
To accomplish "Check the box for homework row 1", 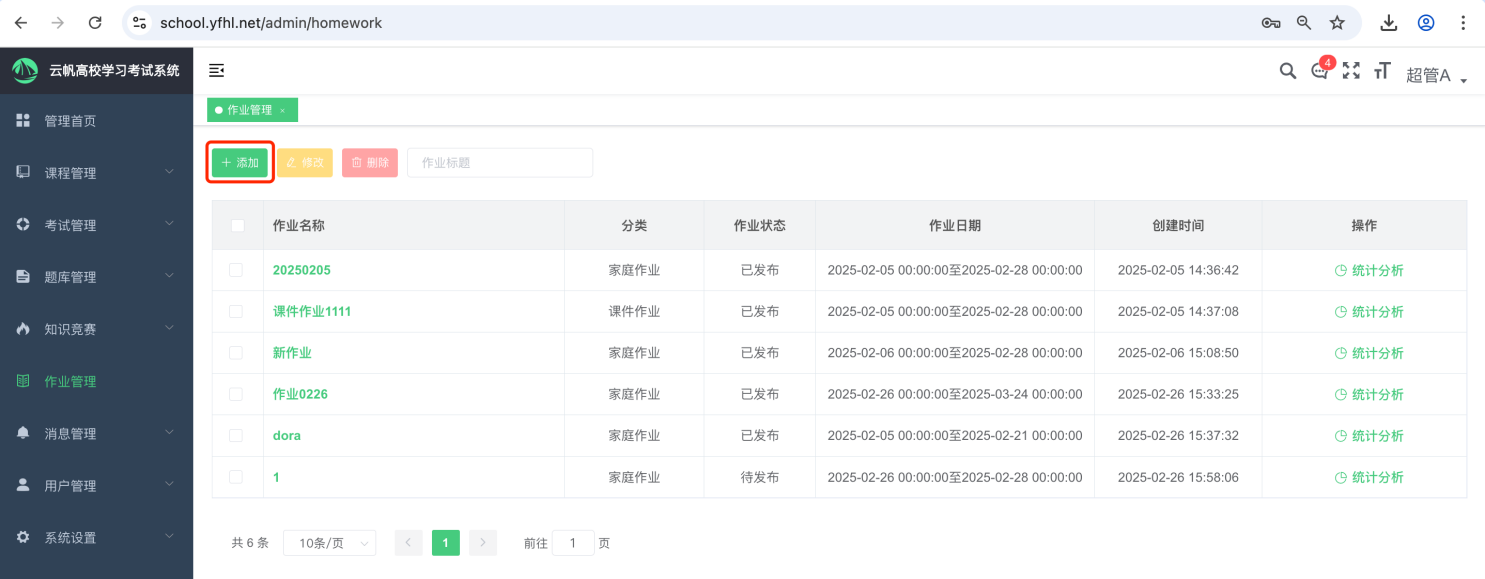I will tap(236, 477).
